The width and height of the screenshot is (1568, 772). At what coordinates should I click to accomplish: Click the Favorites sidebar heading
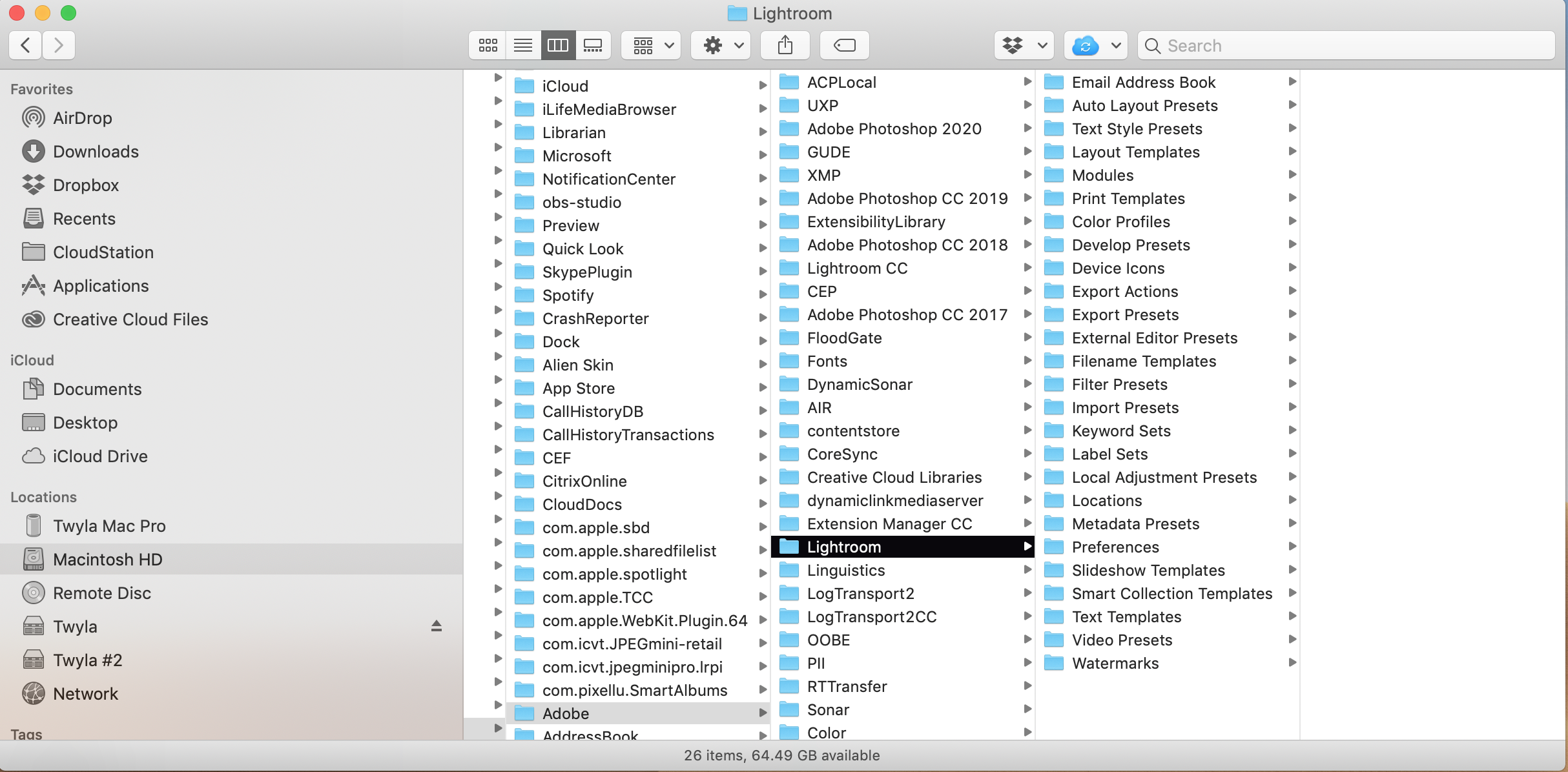[x=41, y=89]
